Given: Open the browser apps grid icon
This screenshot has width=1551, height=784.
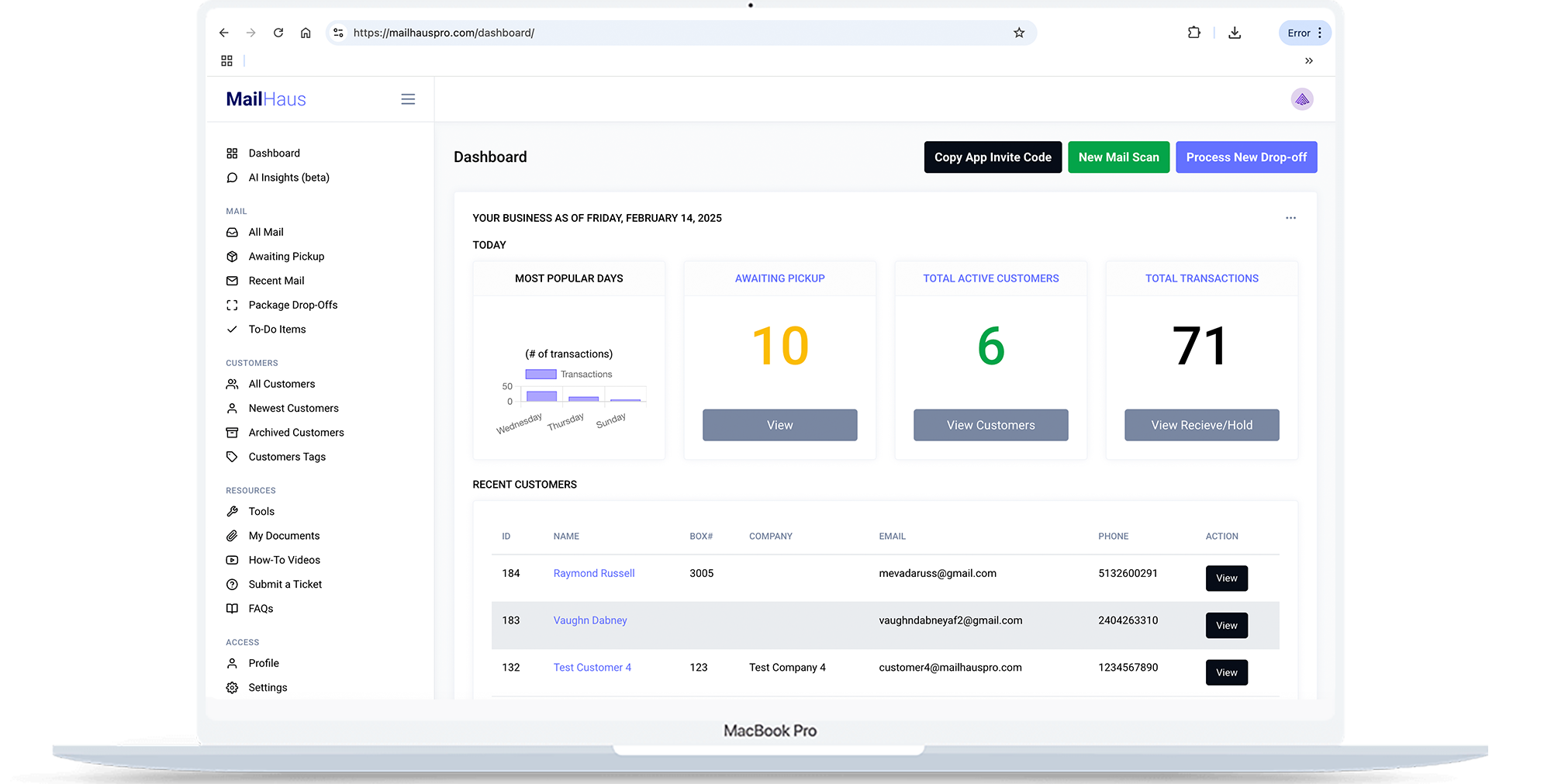Looking at the screenshot, I should (226, 60).
